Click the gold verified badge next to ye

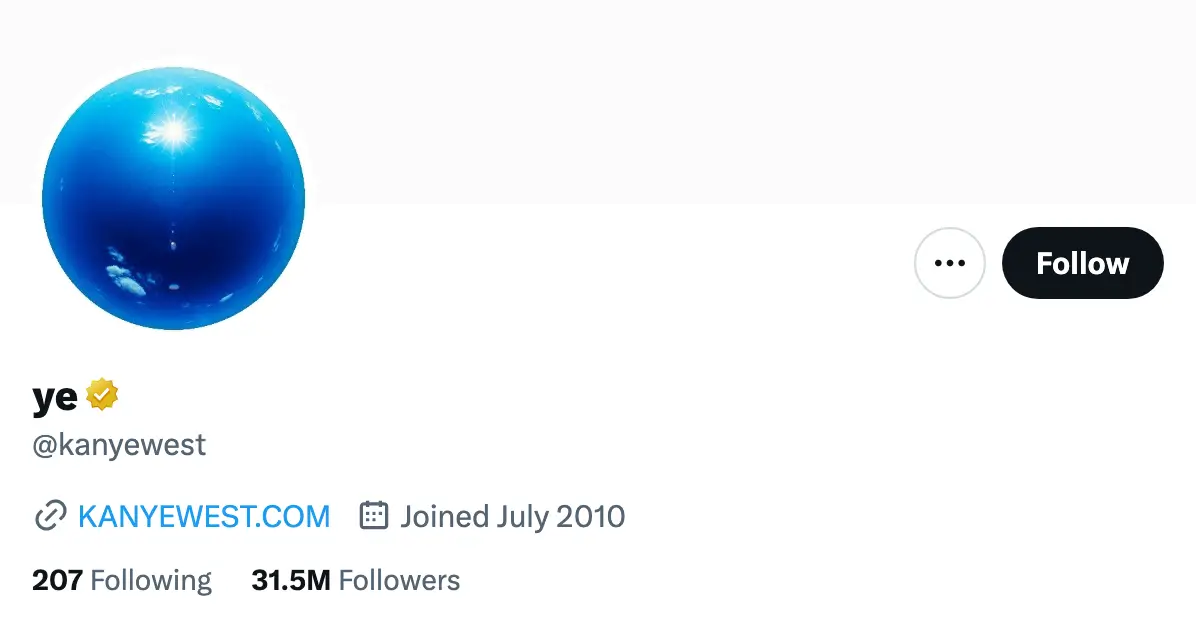(101, 394)
